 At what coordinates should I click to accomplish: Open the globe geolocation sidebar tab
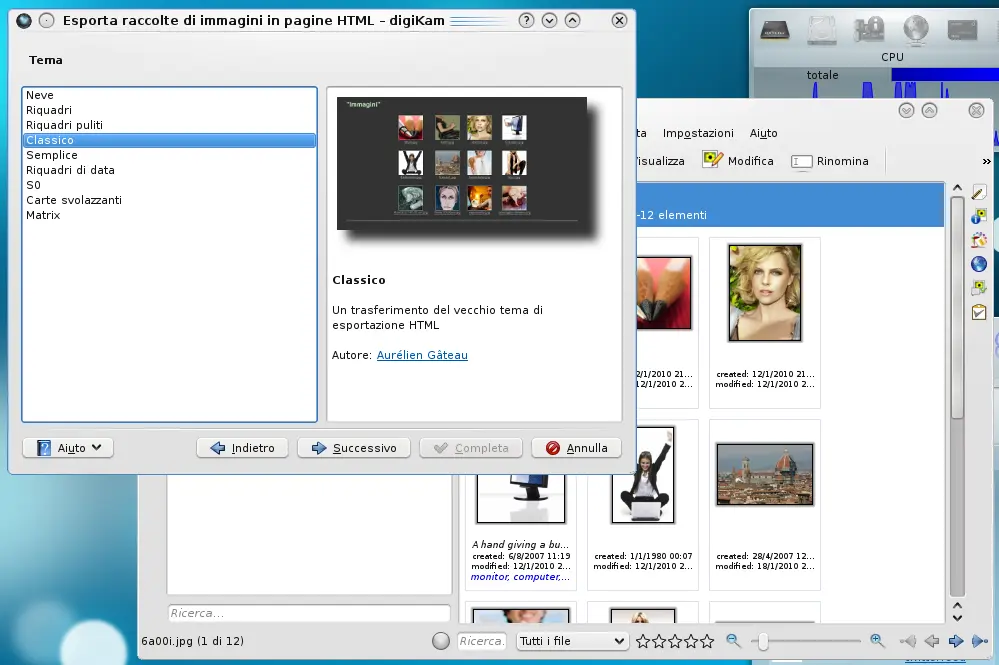click(979, 264)
